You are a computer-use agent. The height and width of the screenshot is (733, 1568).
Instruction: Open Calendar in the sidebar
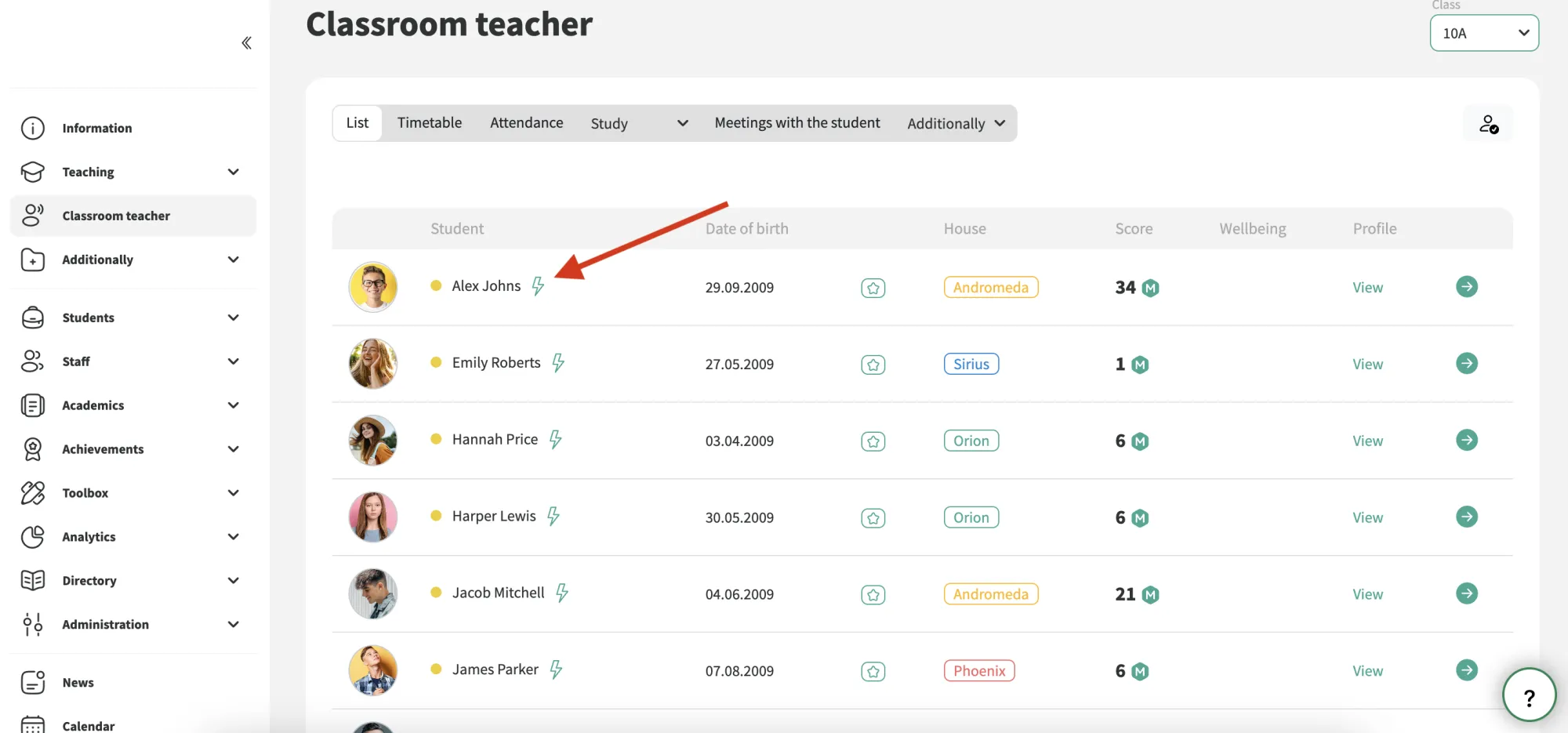coord(132,725)
